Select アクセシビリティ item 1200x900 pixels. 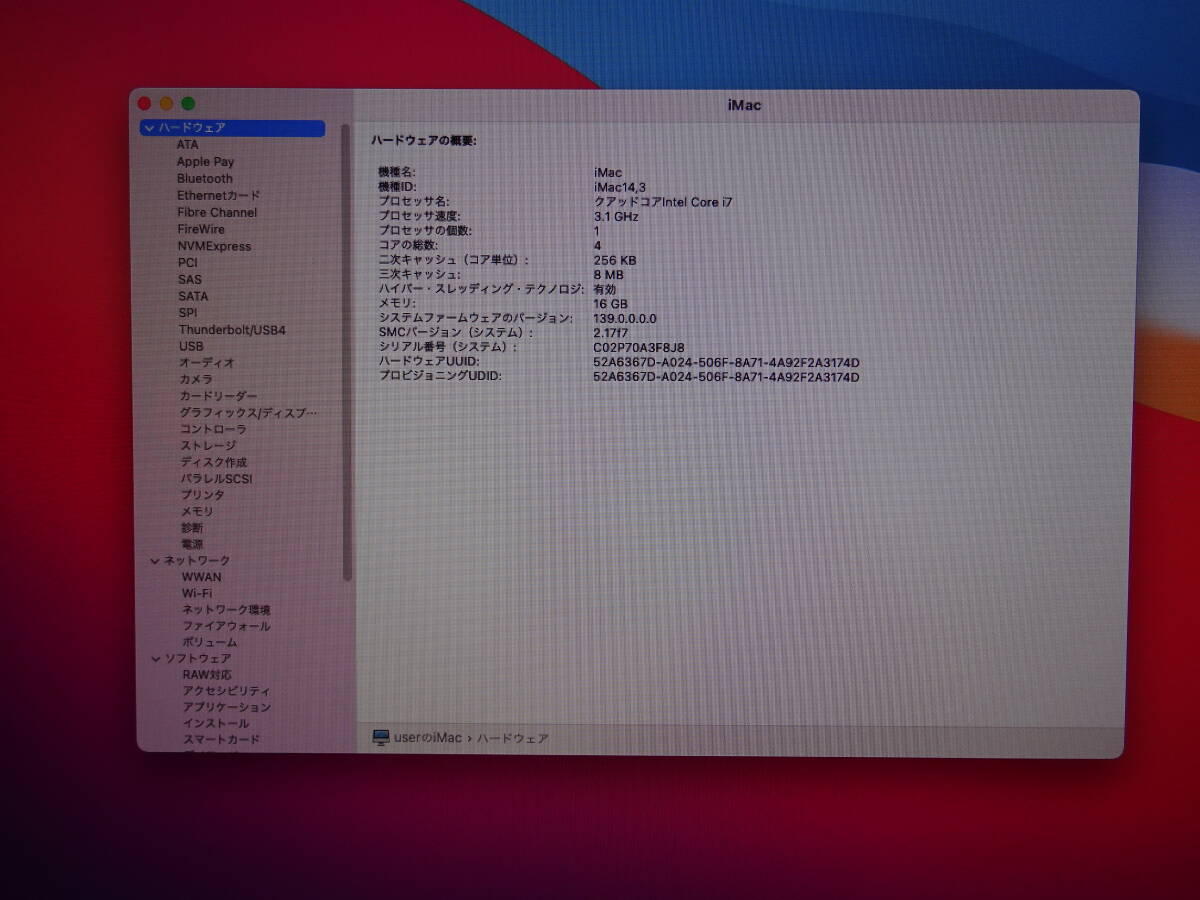click(226, 691)
